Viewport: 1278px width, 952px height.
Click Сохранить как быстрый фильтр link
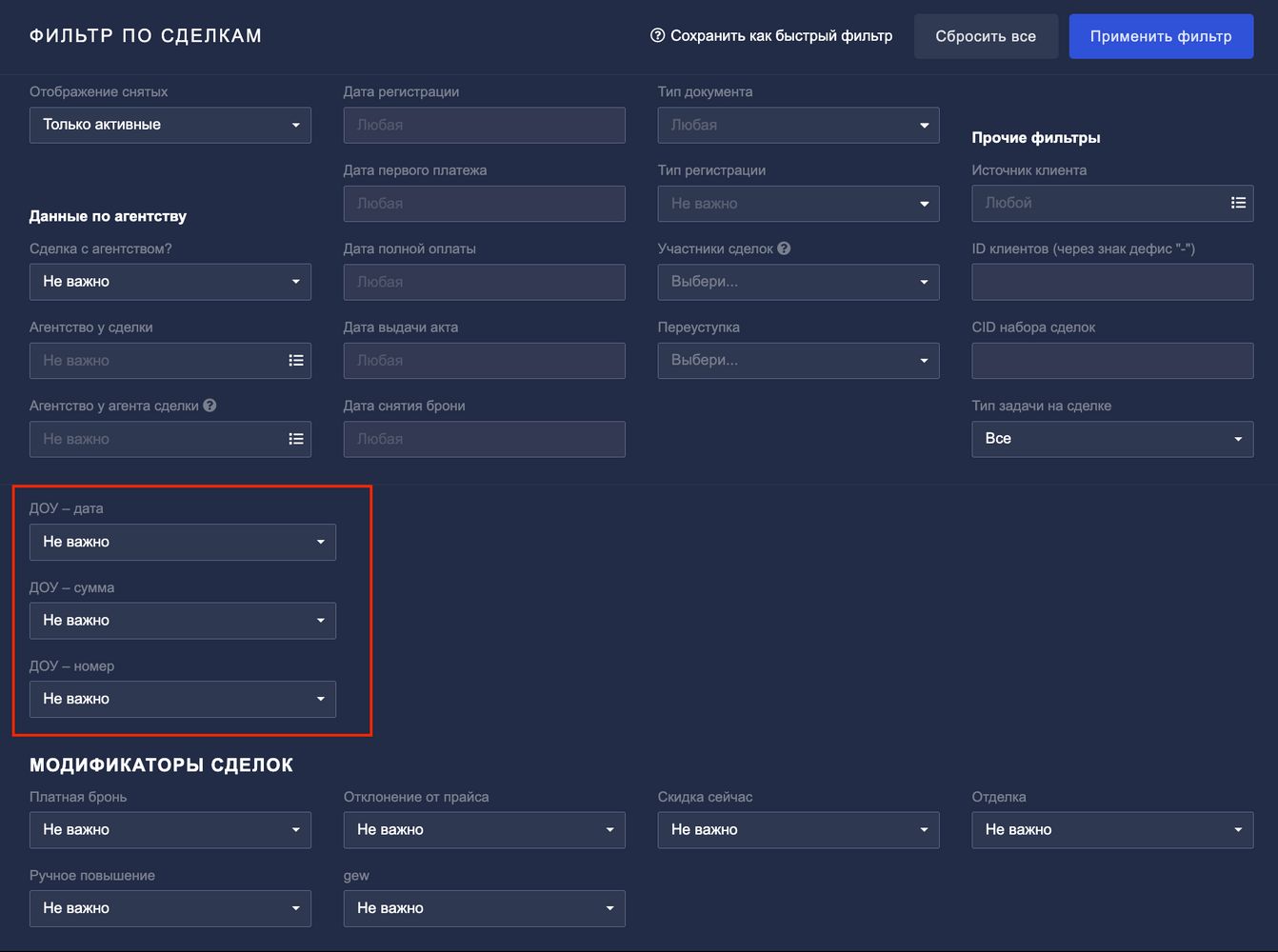781,36
